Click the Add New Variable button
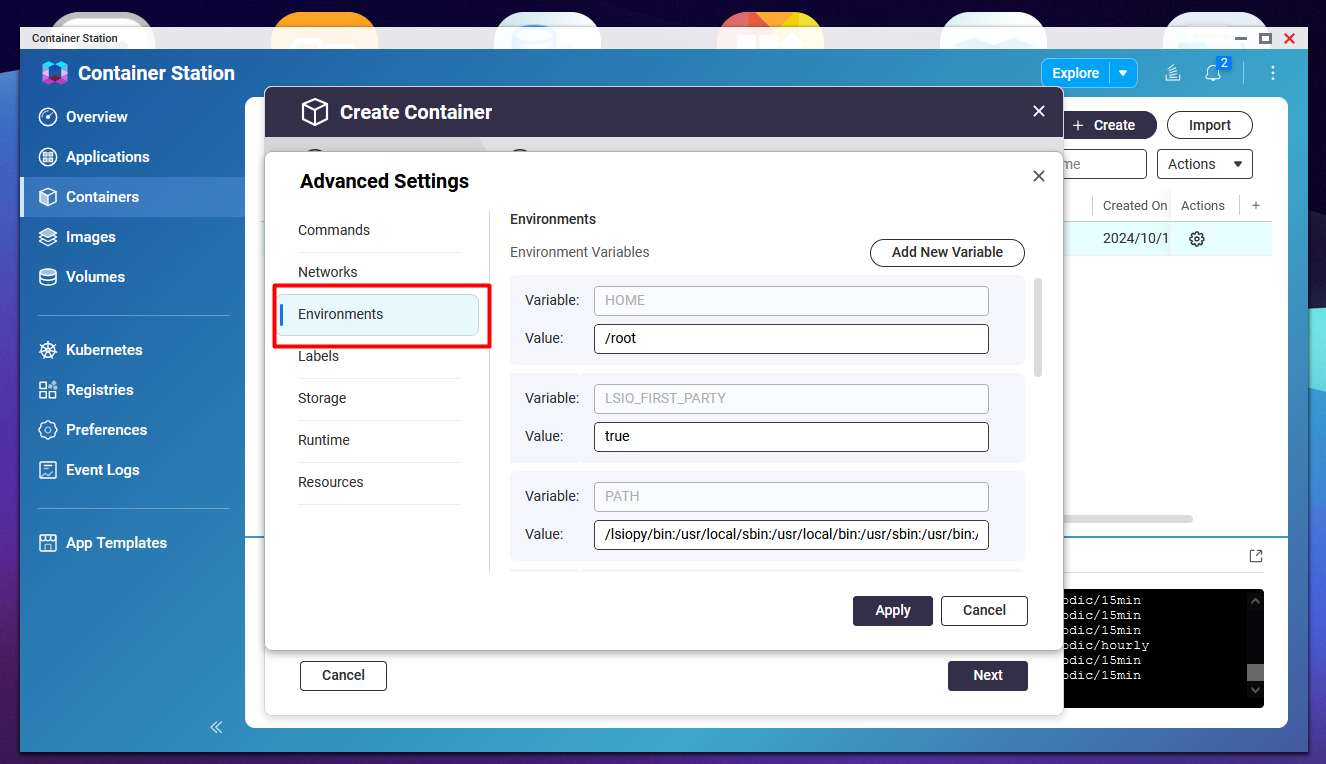This screenshot has height=764, width=1326. pyautogui.click(x=947, y=252)
